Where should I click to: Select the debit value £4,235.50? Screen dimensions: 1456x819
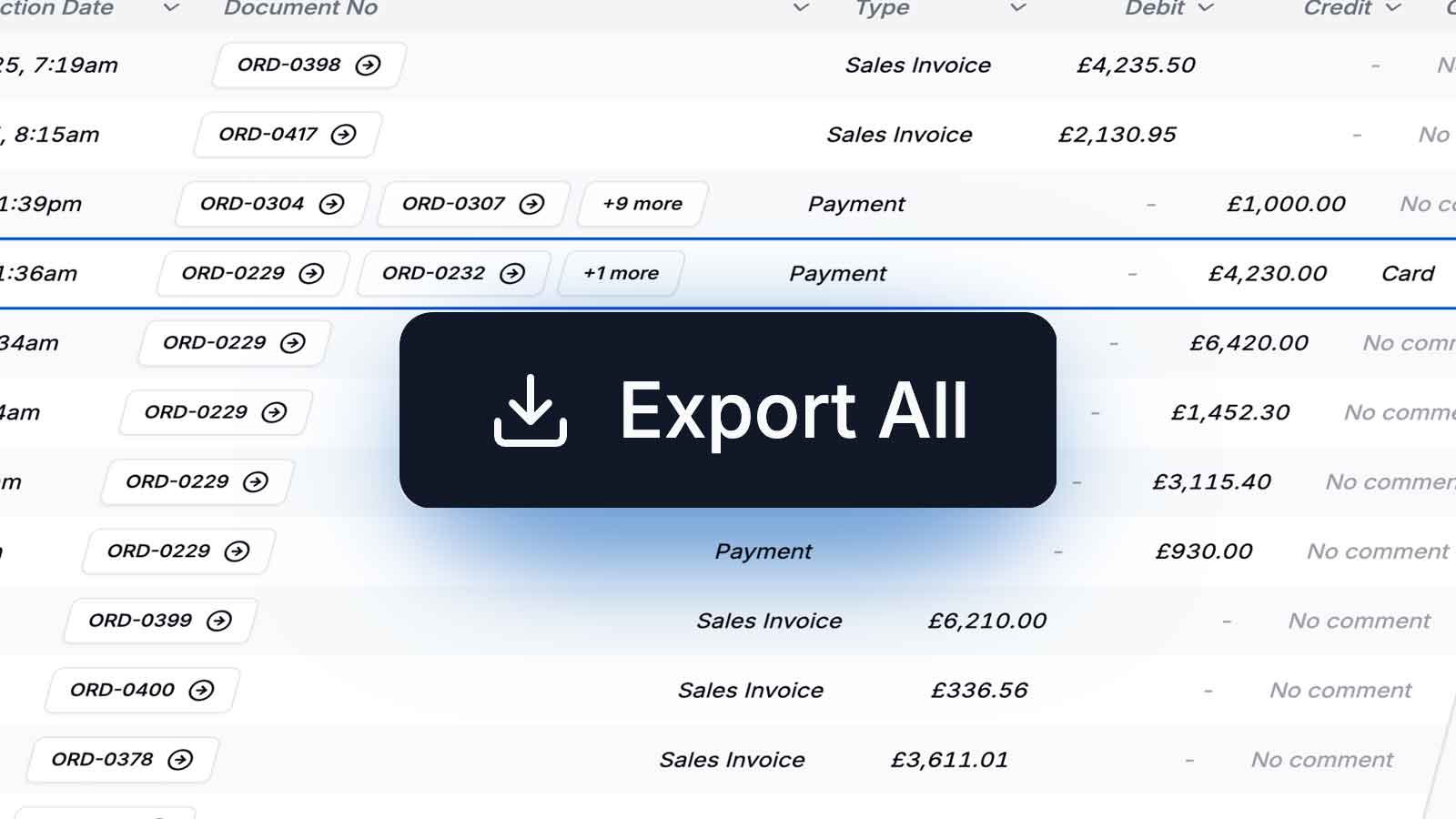tap(1136, 66)
